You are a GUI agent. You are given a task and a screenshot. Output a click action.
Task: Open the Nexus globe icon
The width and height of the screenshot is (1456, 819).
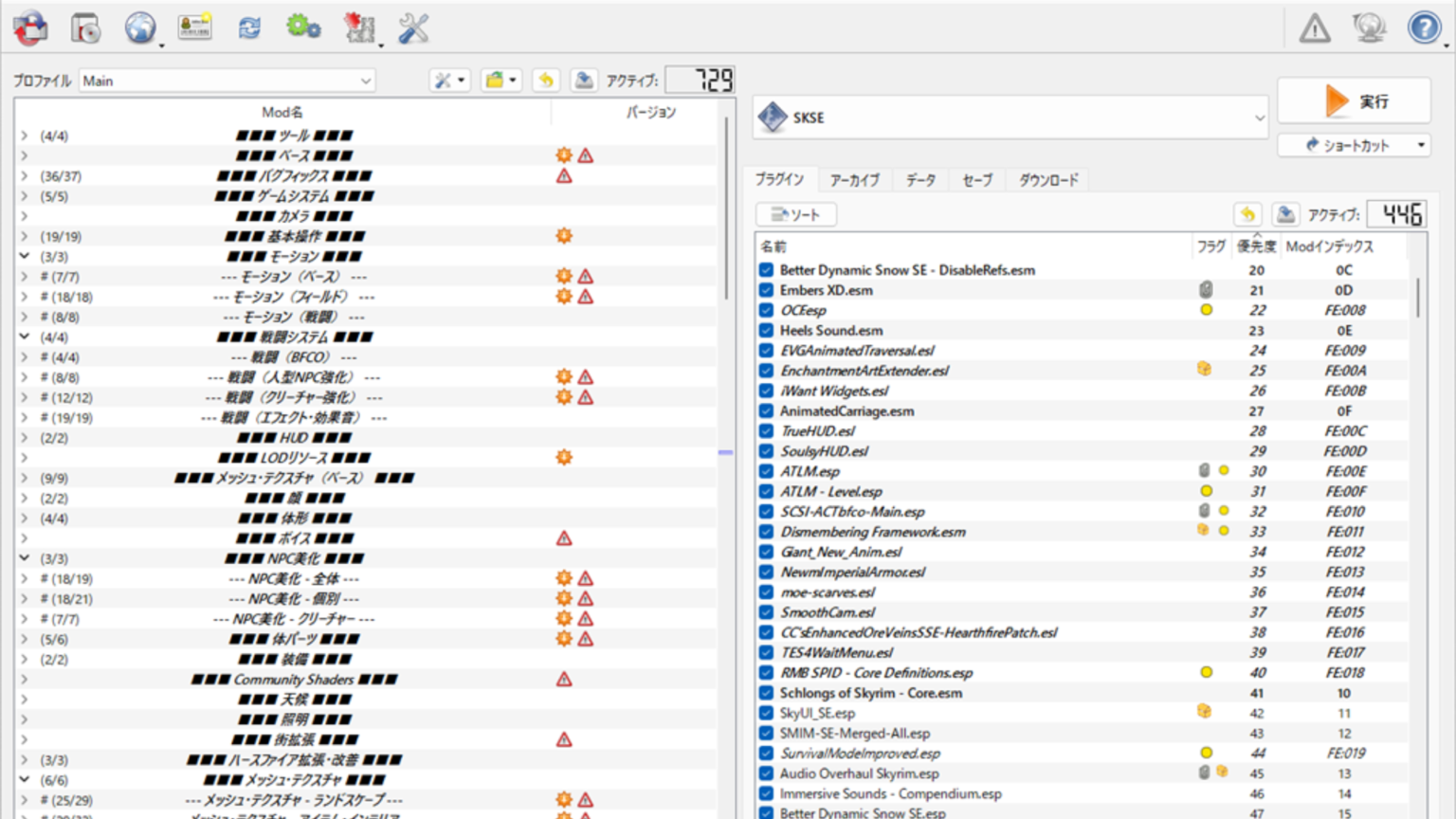click(140, 28)
